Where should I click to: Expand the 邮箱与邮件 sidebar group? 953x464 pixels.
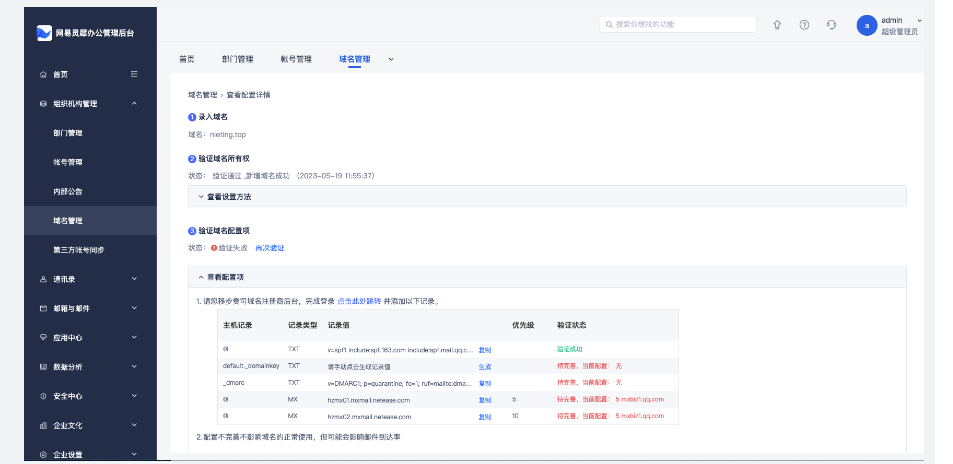pyautogui.click(x=134, y=308)
